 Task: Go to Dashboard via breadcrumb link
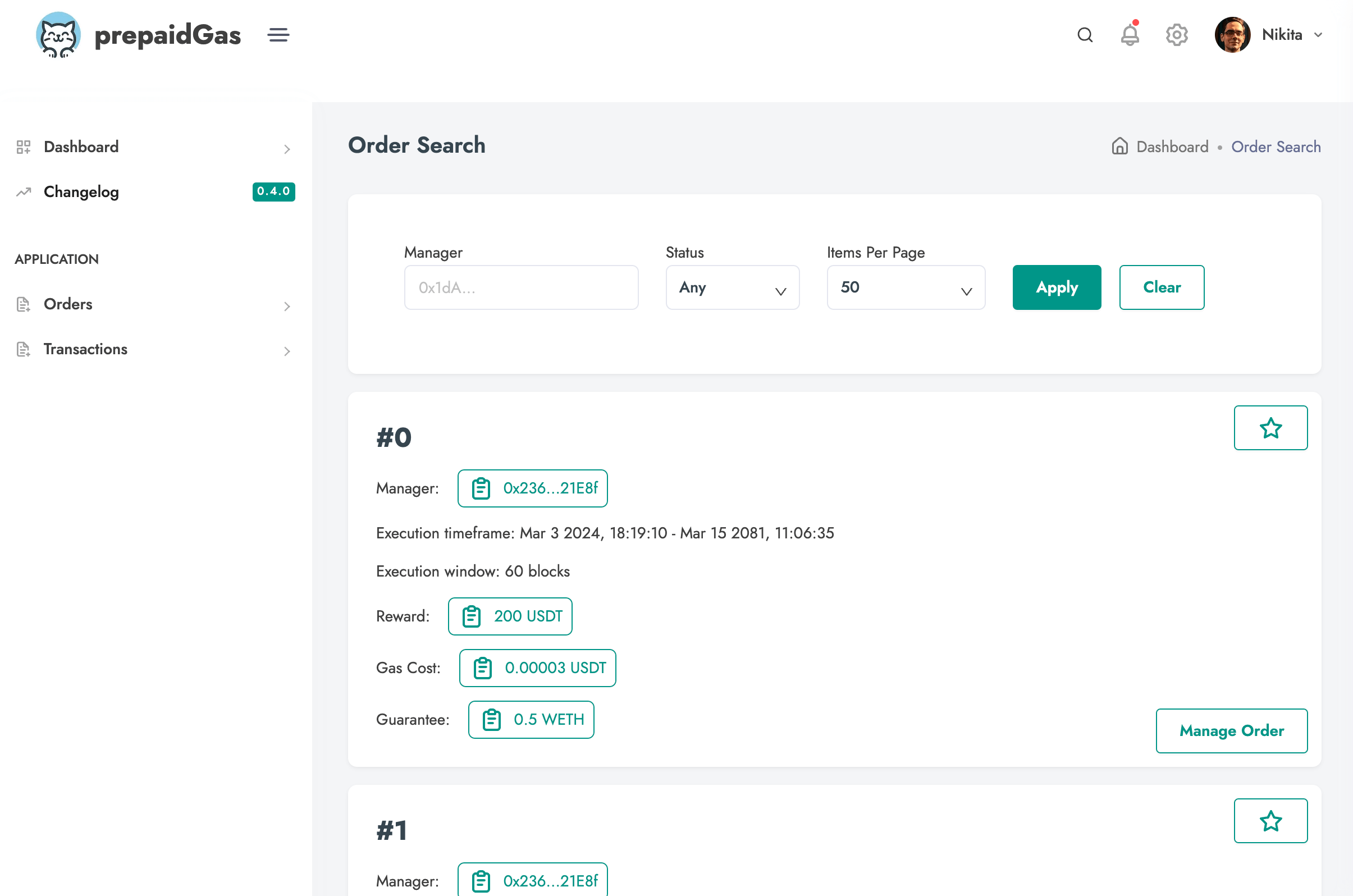click(x=1172, y=147)
